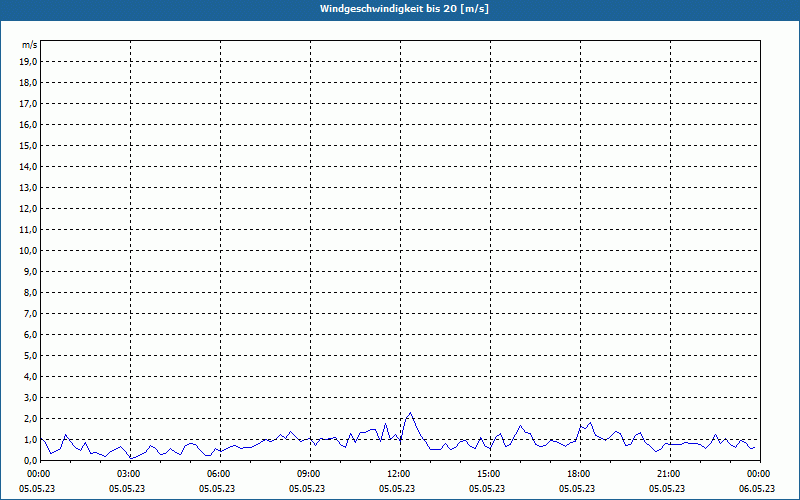Click the 18,0 y-axis label

click(x=30, y=83)
